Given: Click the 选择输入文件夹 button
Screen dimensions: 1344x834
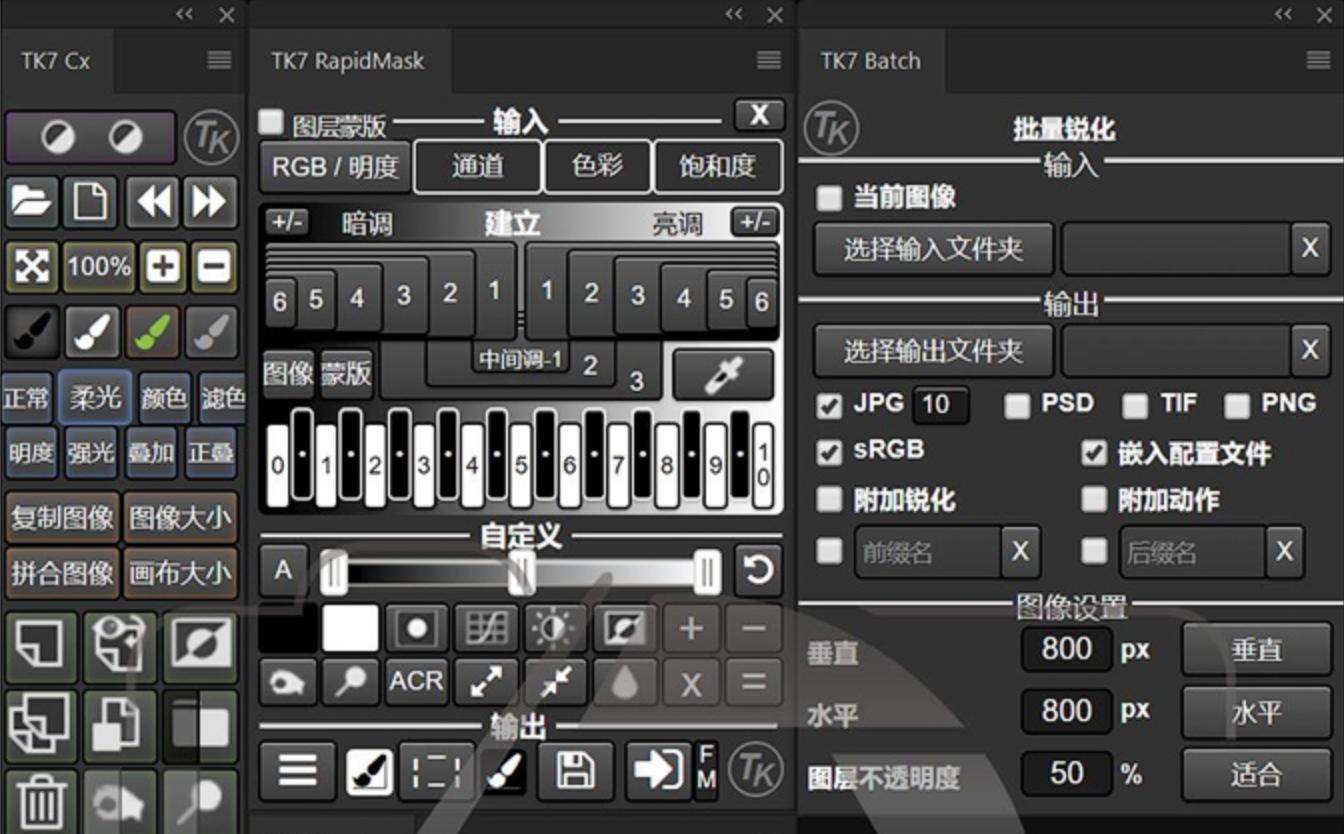Looking at the screenshot, I should [933, 249].
